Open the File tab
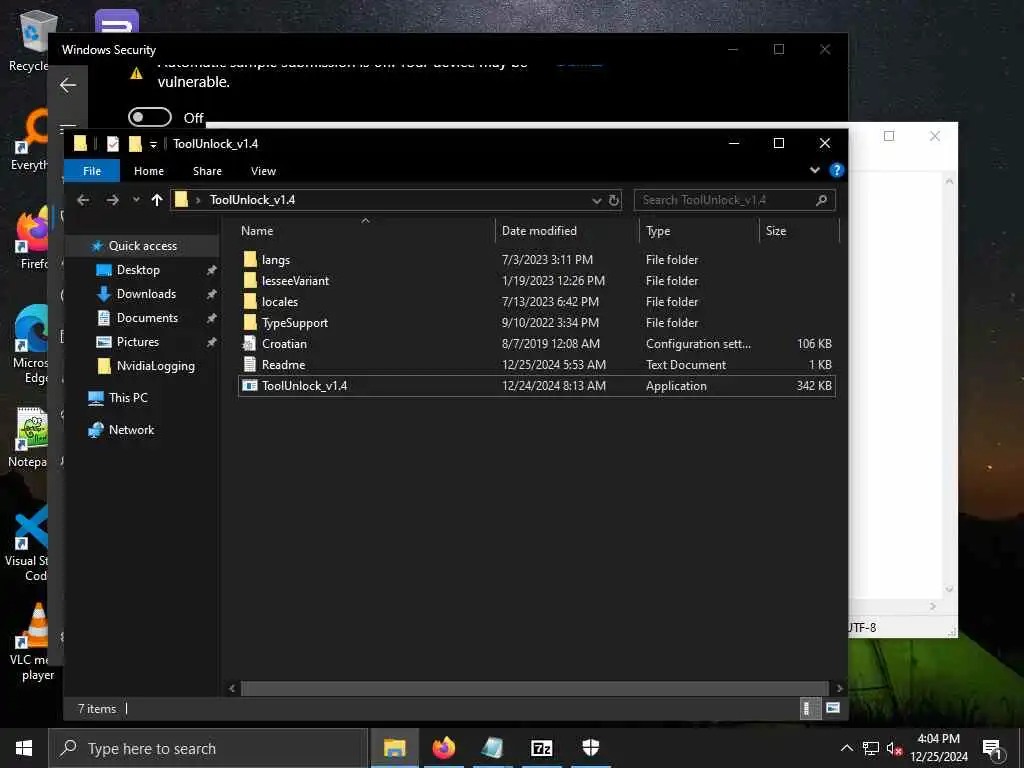Viewport: 1024px width, 768px height. [92, 171]
